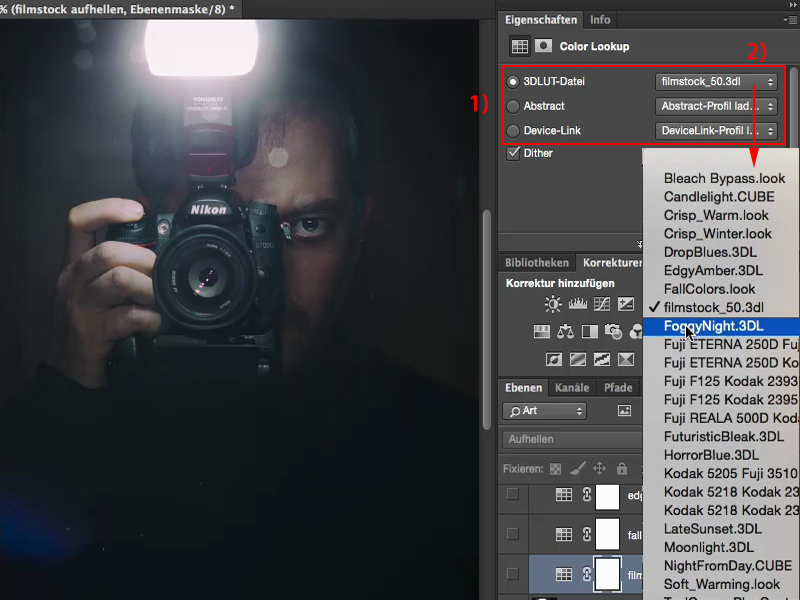This screenshot has width=800, height=600.
Task: Switch to the Pfade tab
Action: pos(618,388)
